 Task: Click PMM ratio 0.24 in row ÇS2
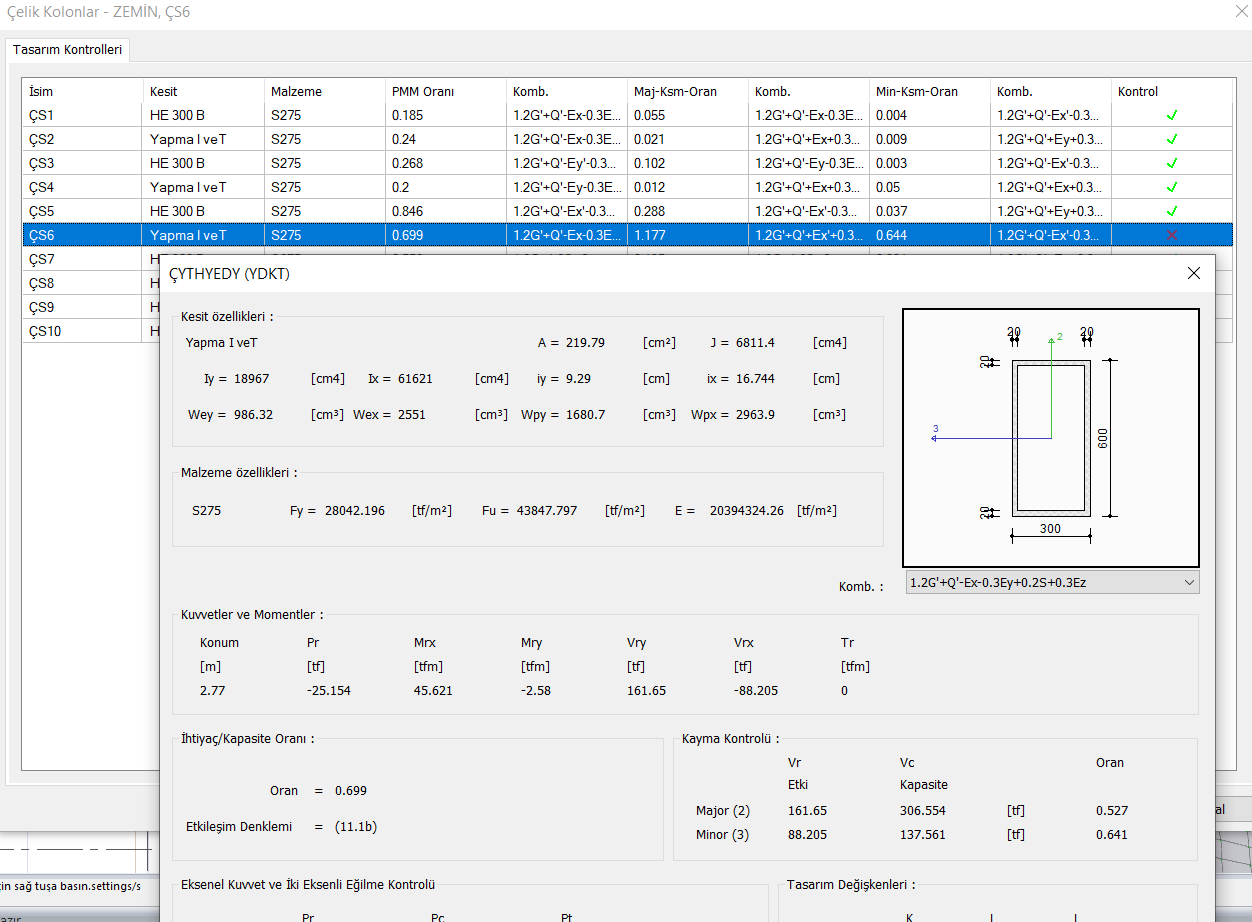click(x=404, y=139)
